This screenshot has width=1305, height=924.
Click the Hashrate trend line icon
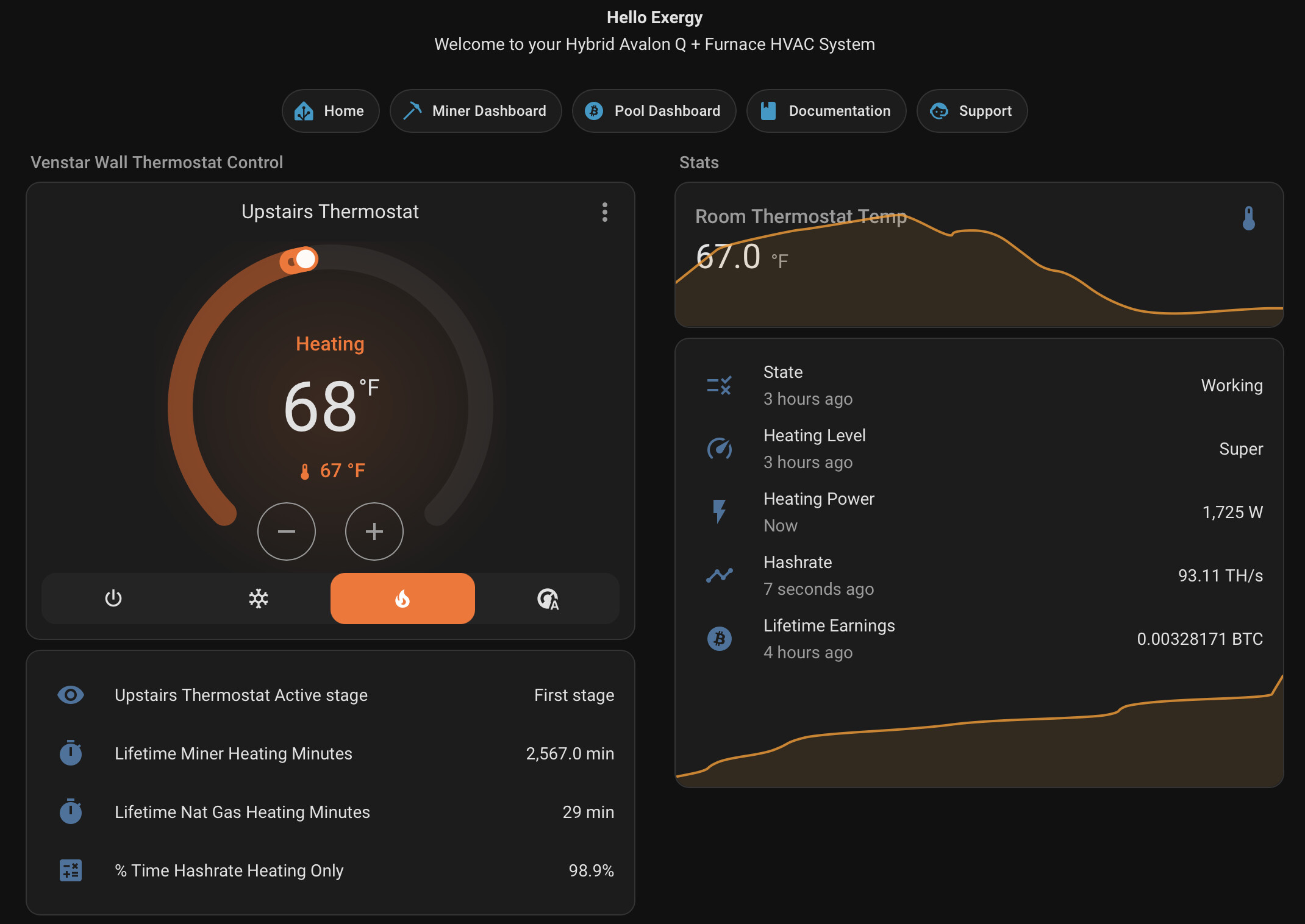(719, 575)
